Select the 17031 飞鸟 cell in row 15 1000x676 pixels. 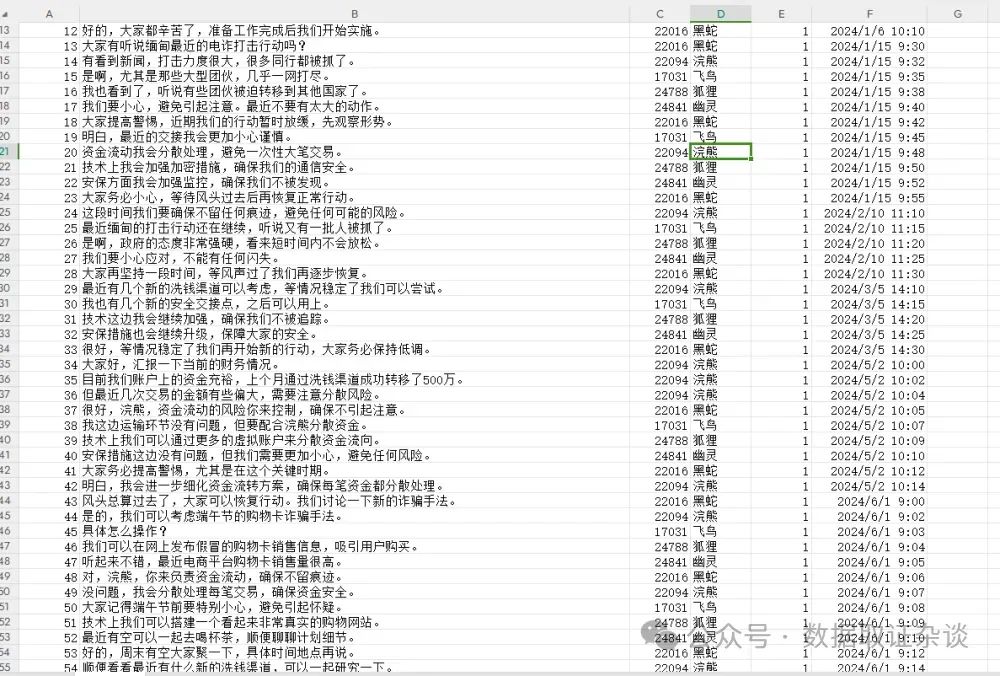click(690, 76)
